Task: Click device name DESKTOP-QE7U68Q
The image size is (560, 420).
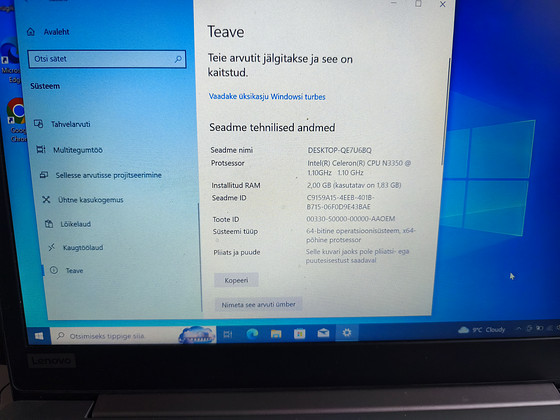Action: tap(340, 150)
